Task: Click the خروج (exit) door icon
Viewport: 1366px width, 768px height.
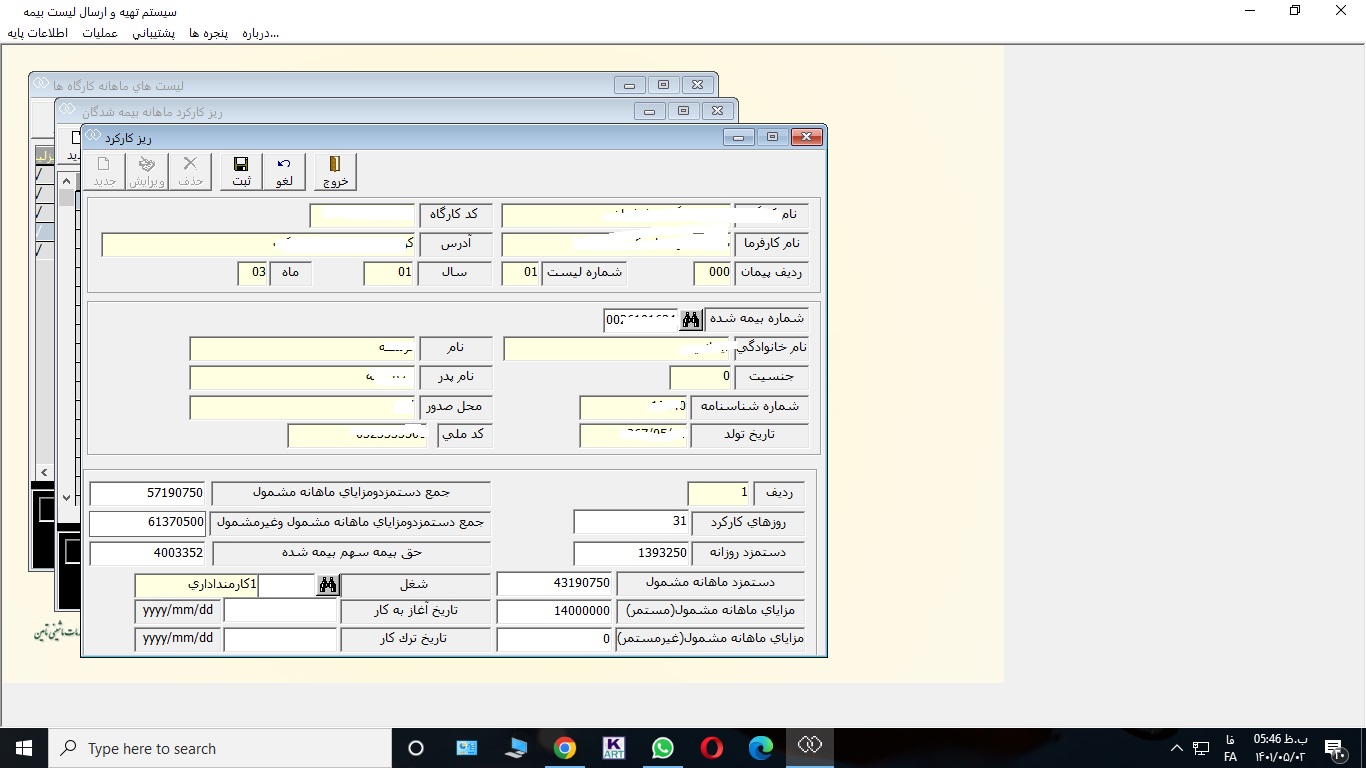Action: [335, 171]
